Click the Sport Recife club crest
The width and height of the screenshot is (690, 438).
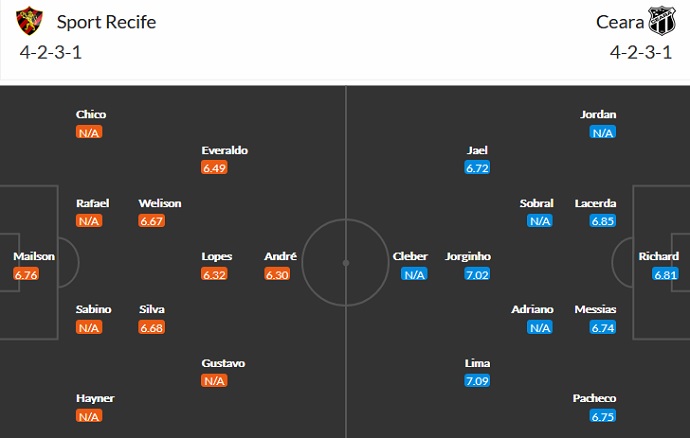coord(33,22)
